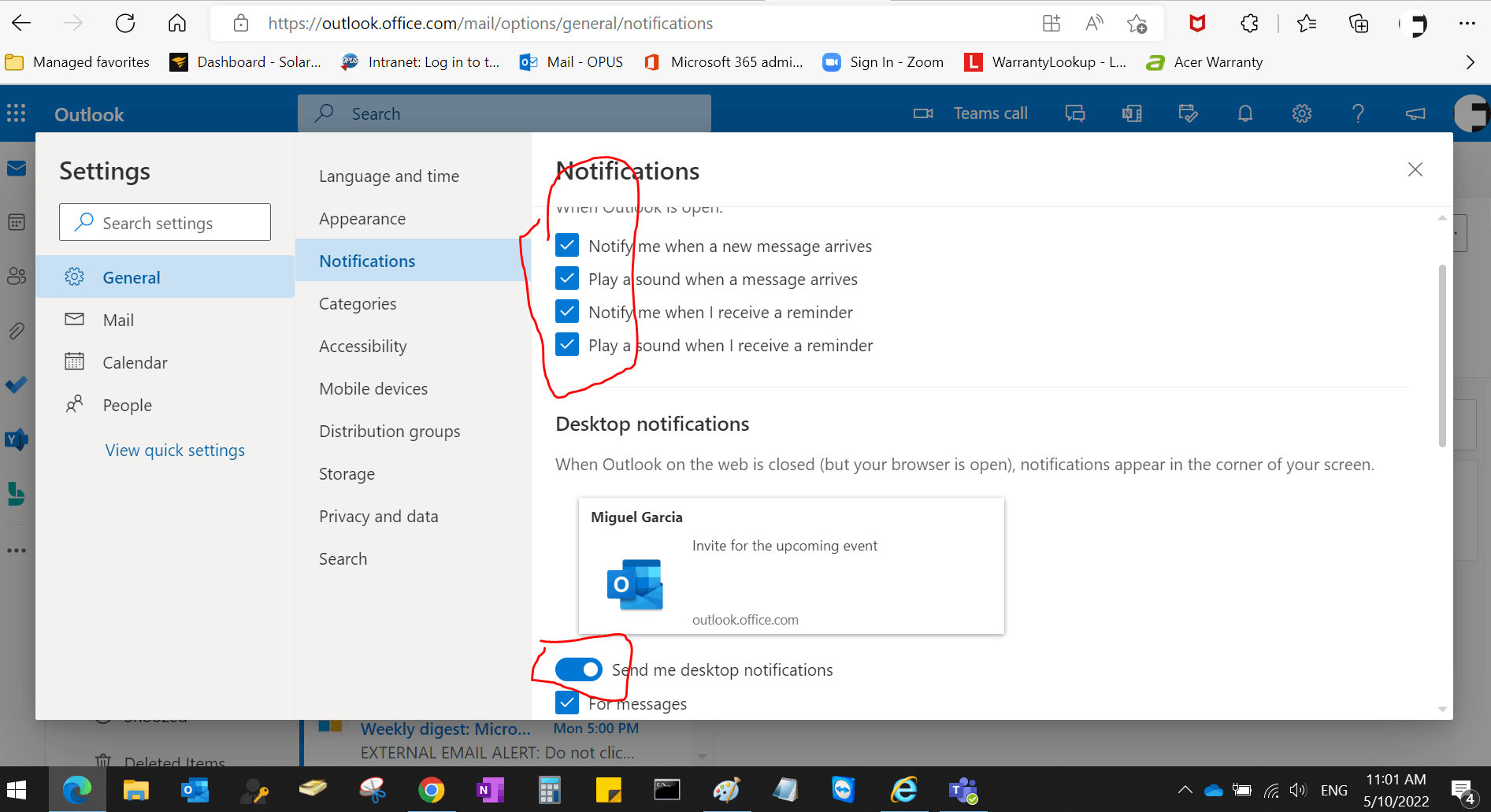The image size is (1491, 812).
Task: Show more apps ellipsis in left rail
Action: (17, 551)
